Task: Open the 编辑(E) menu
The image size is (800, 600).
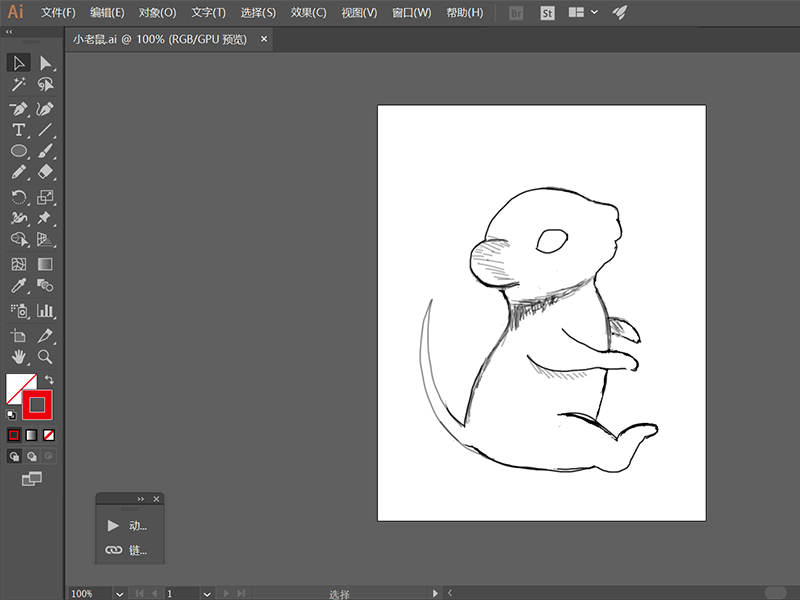Action: point(107,13)
